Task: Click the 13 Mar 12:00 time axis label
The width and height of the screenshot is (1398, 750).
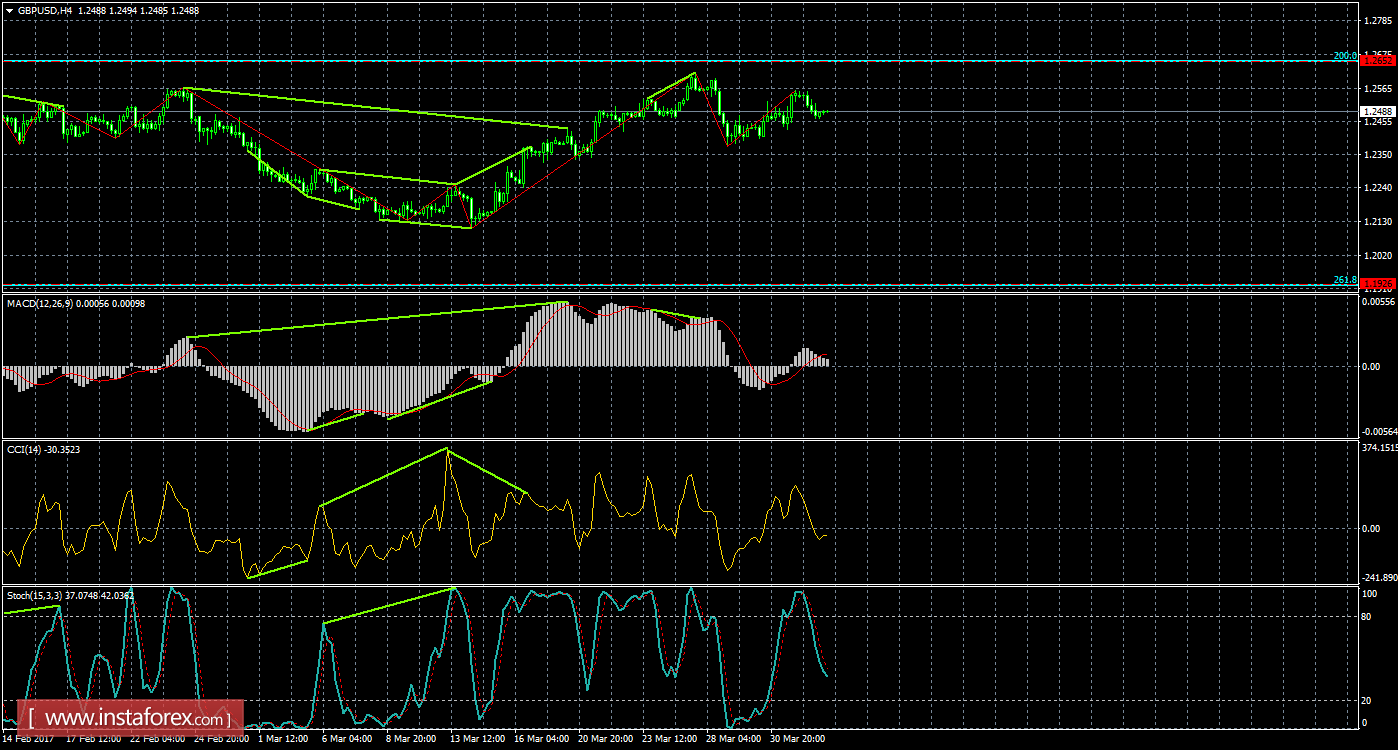Action: tap(475, 739)
